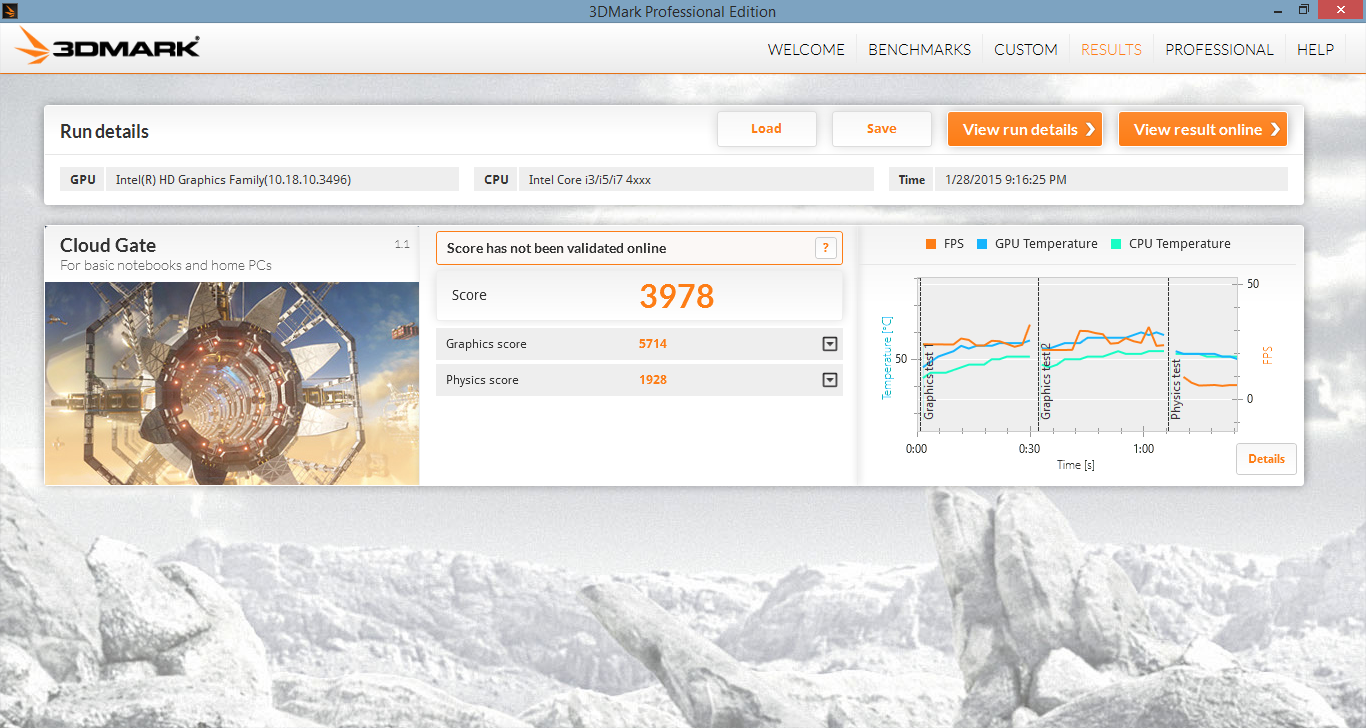Open View result online

[x=1202, y=129]
